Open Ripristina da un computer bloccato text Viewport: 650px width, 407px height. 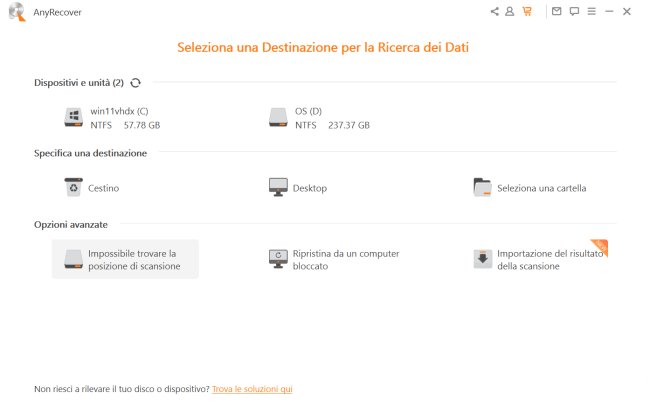pos(346,260)
